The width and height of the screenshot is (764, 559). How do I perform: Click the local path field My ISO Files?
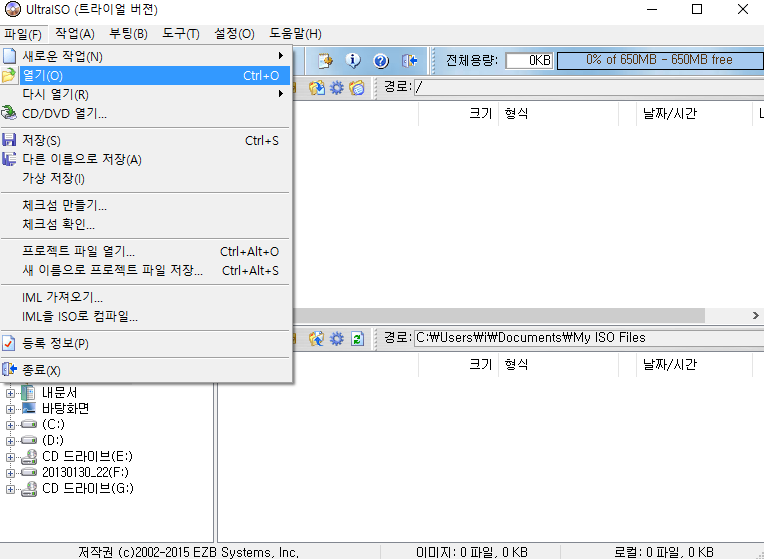coord(589,338)
